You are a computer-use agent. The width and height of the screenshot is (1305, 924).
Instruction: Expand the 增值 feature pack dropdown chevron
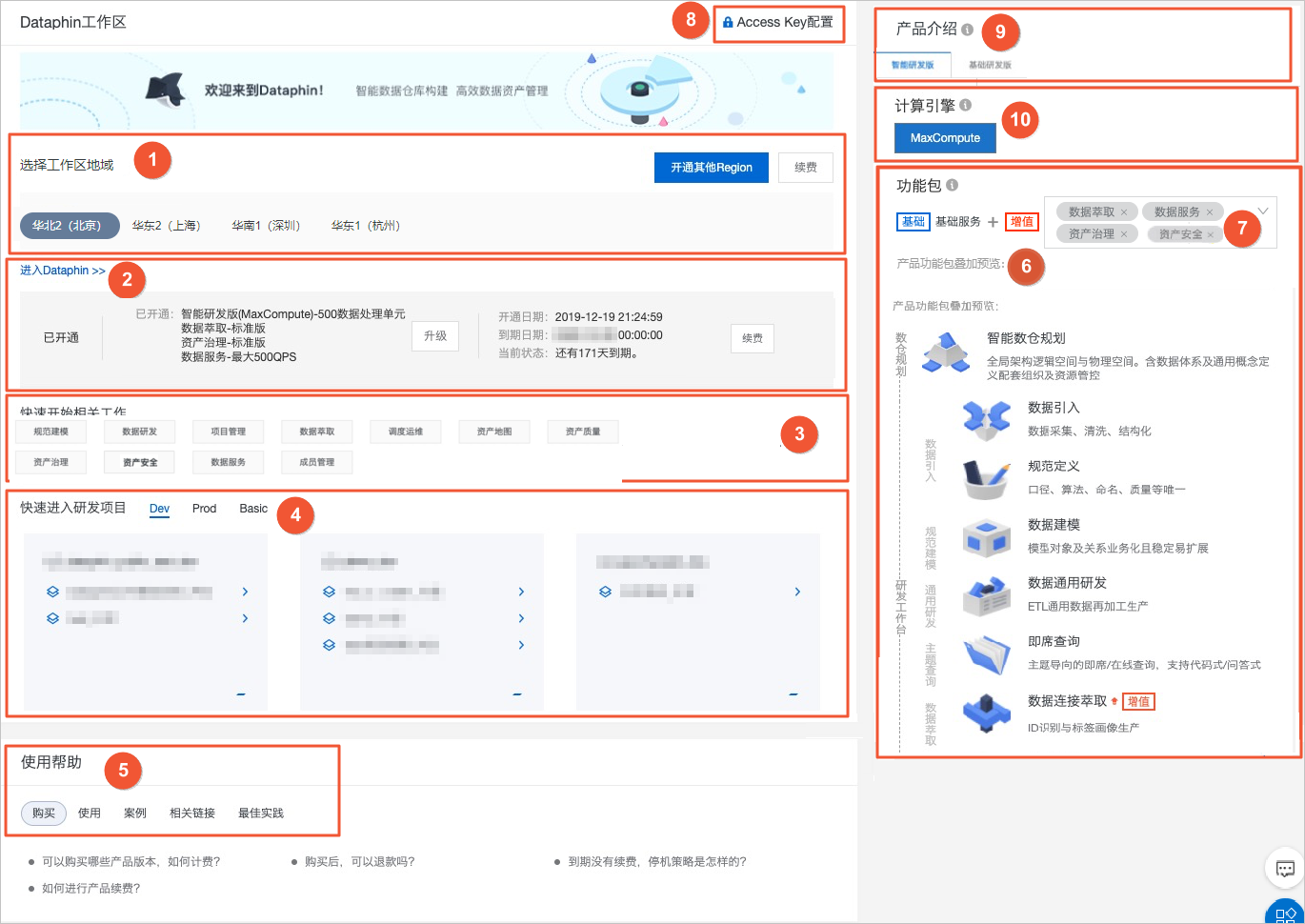pos(1264,211)
